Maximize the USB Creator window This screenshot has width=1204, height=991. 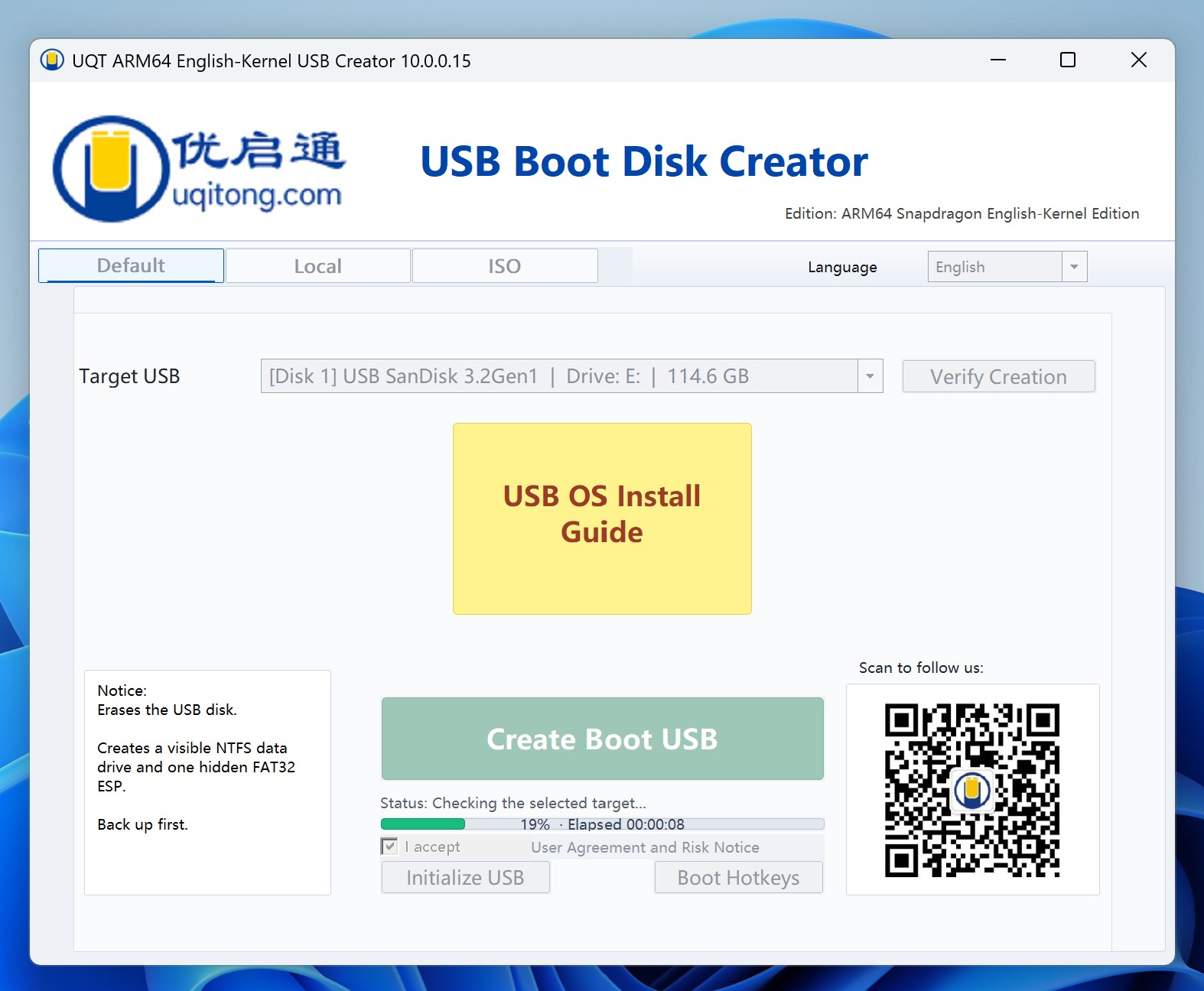pos(1068,60)
